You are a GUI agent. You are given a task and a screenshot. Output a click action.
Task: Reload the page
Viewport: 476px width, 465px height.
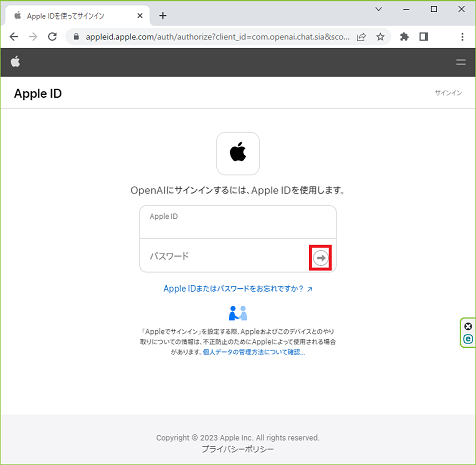click(52, 37)
